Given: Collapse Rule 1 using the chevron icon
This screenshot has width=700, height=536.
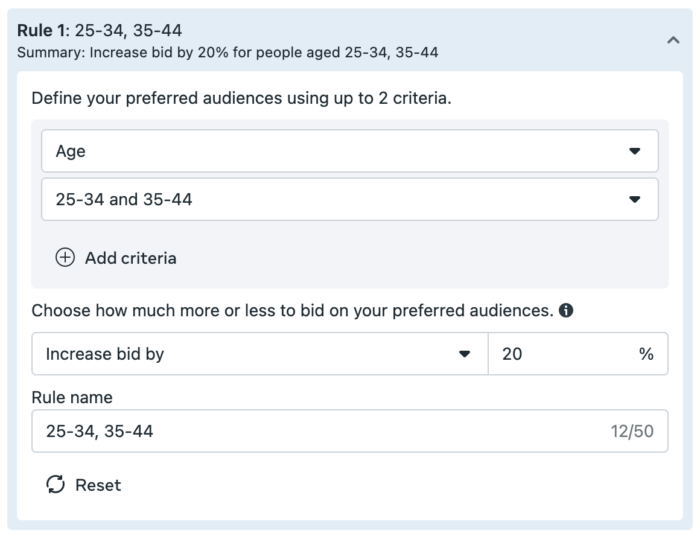Looking at the screenshot, I should (673, 41).
